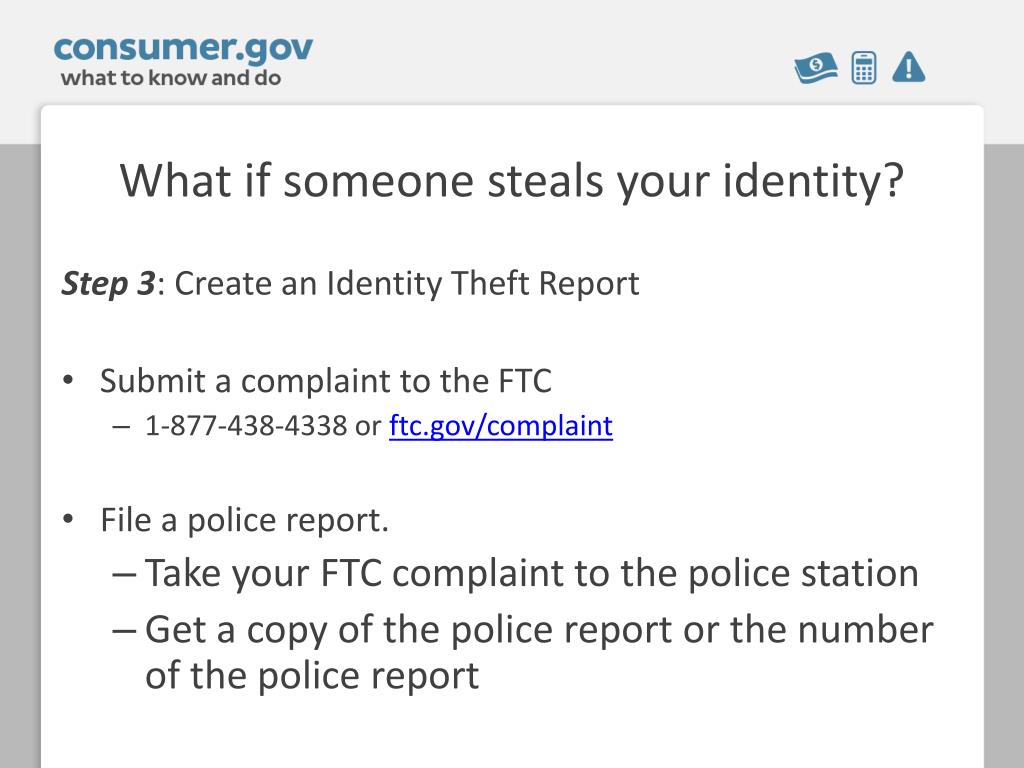Click the bullet dot before 'Submit a complaint'
Screen dimensions: 1024x768
point(68,381)
